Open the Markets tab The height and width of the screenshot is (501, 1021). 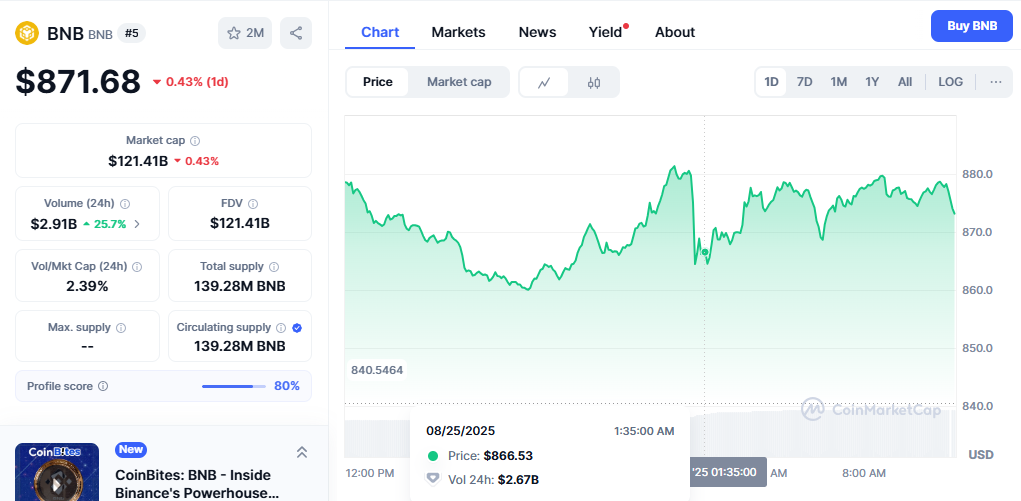tap(458, 32)
